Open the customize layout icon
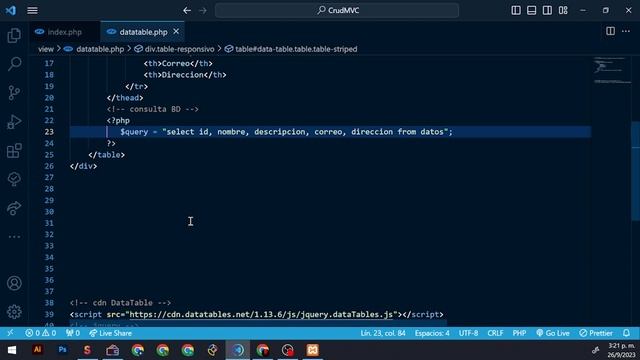This screenshot has height=360, width=640. point(563,11)
